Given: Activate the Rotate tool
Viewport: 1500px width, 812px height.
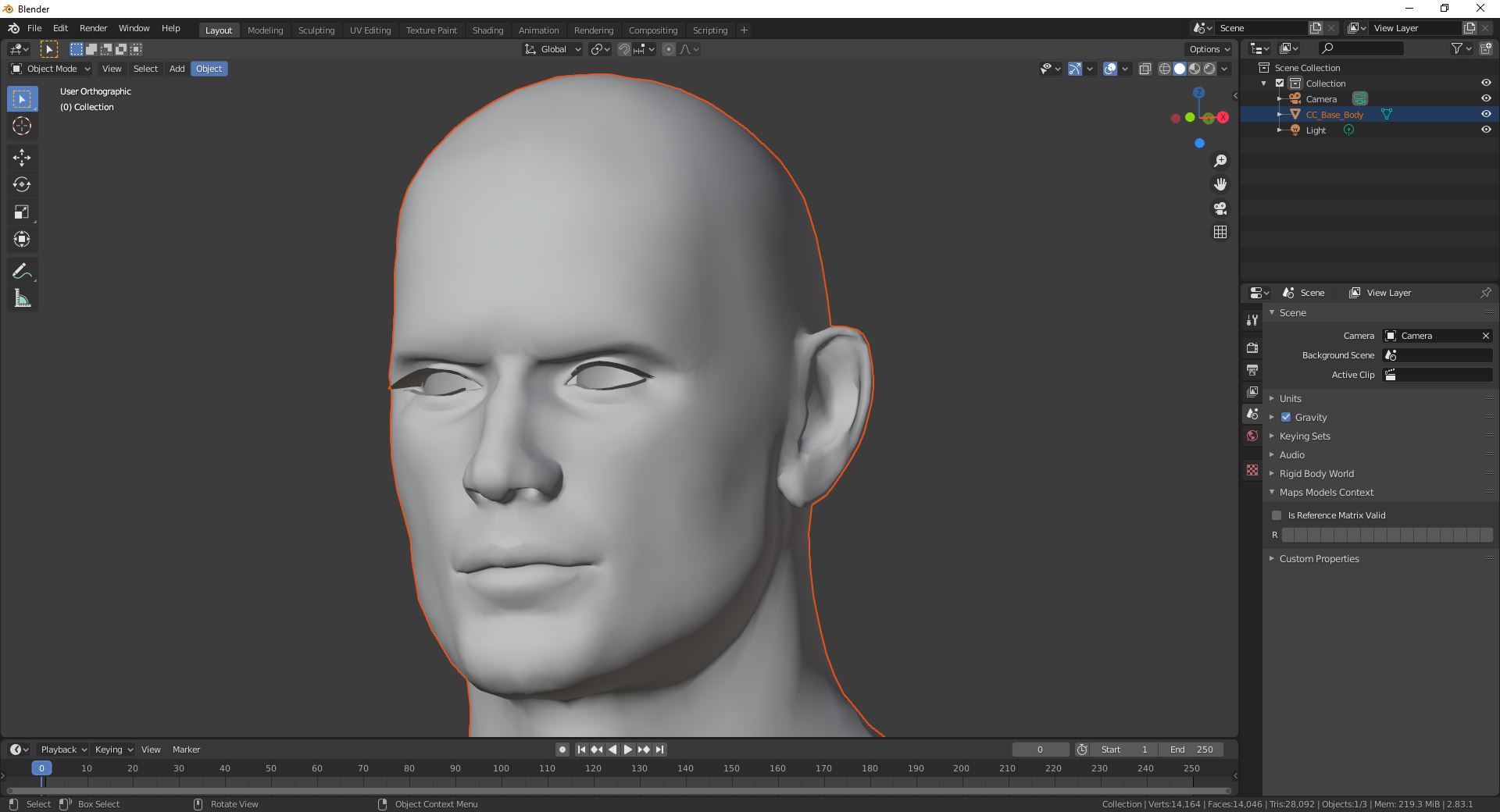Looking at the screenshot, I should [22, 185].
